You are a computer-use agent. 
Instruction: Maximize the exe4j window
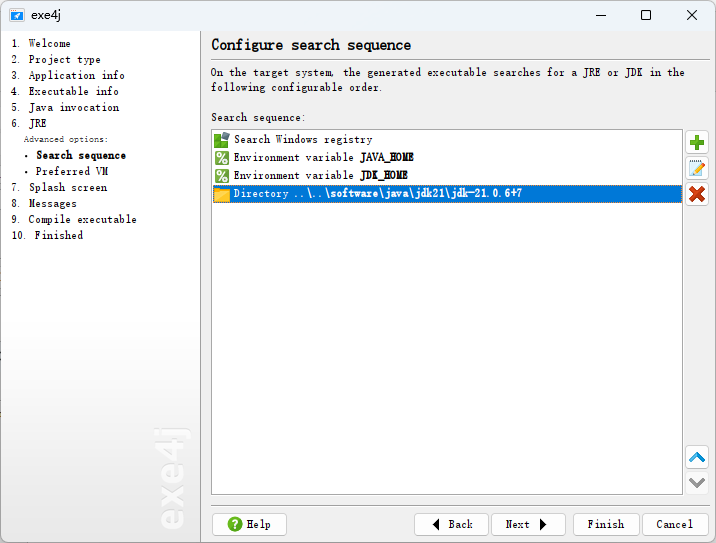tap(646, 15)
